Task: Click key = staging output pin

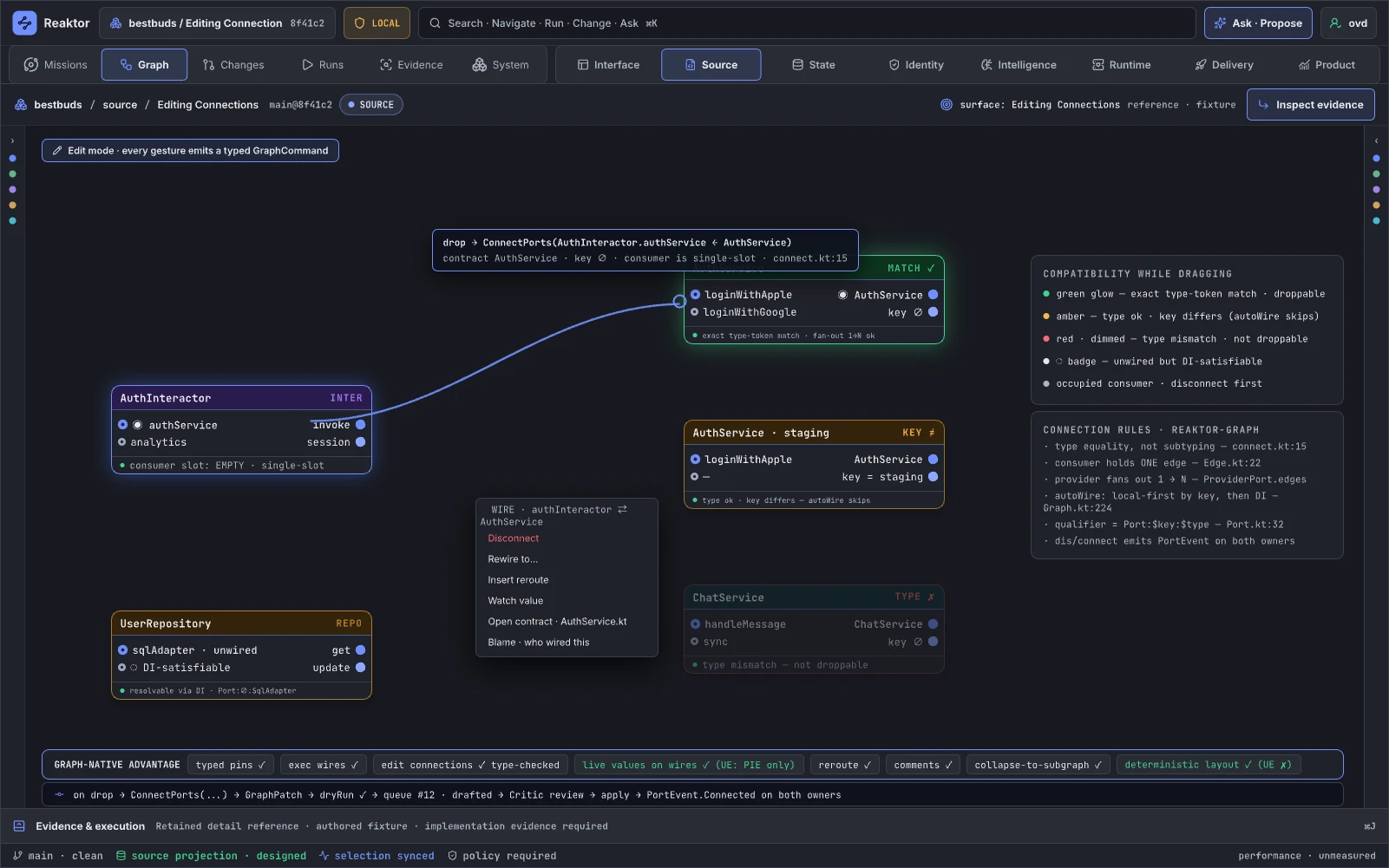Action: coord(934,477)
